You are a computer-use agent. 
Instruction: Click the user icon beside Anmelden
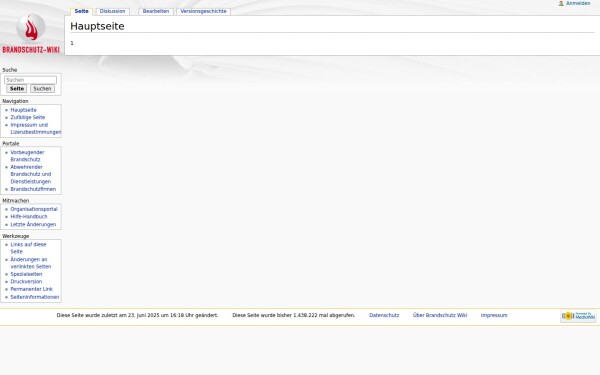click(x=561, y=3)
